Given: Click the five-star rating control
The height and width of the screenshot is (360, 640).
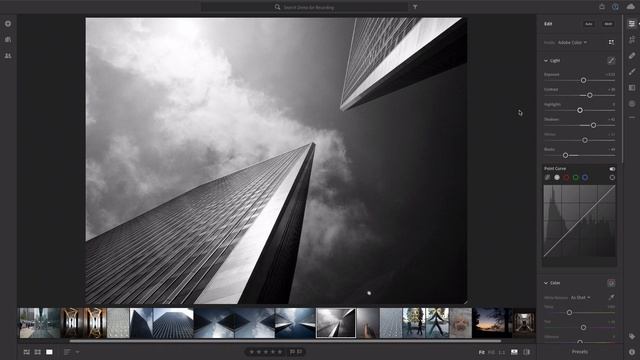Looking at the screenshot, I should [x=266, y=352].
